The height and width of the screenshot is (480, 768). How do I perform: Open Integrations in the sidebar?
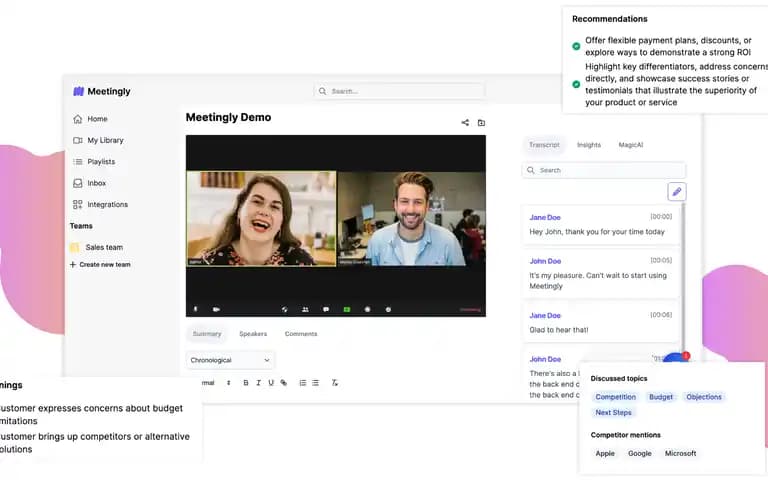coord(100,205)
